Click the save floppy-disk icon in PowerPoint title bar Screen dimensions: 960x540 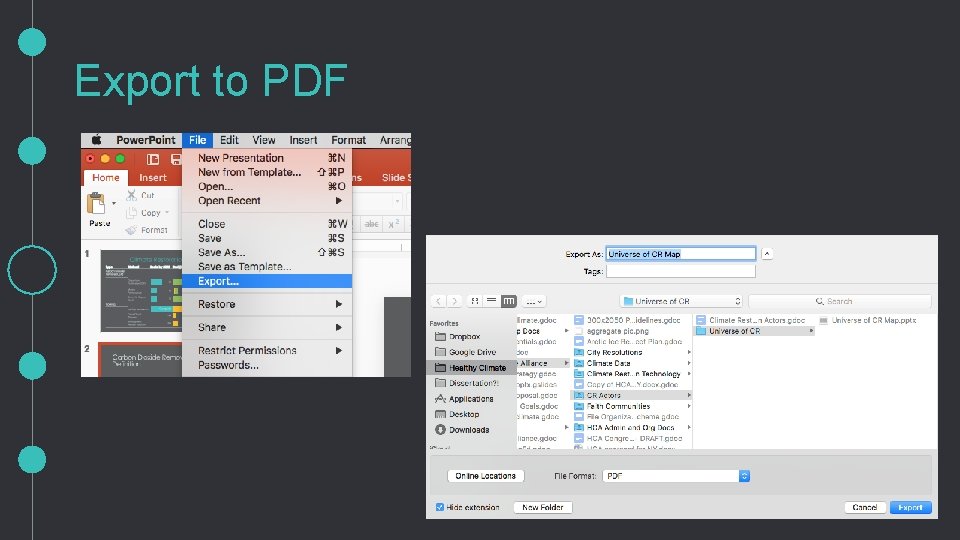coord(176,159)
